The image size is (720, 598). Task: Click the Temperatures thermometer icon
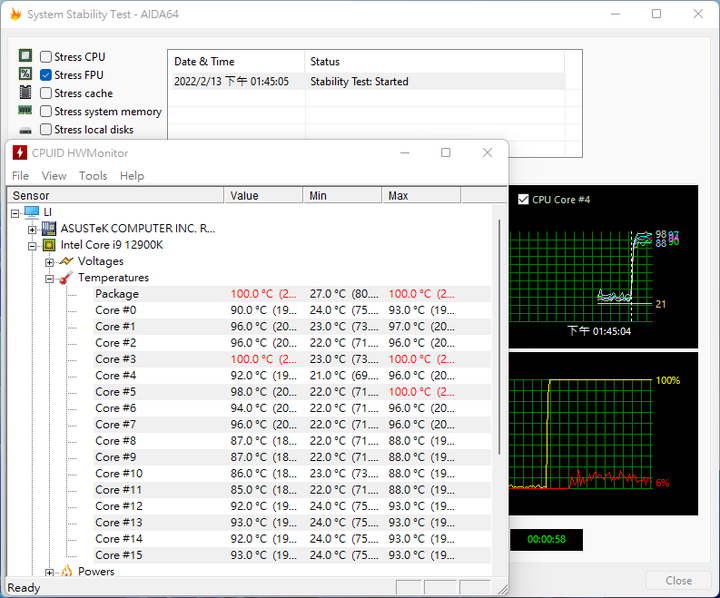coord(67,277)
